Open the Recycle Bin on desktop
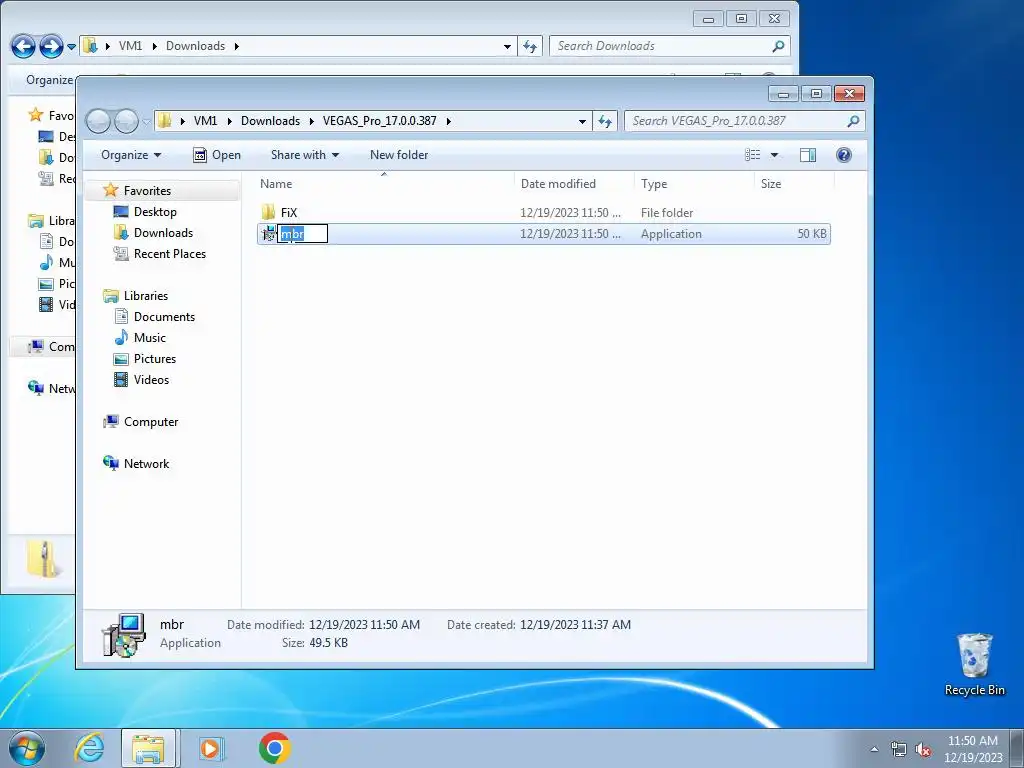 click(974, 664)
